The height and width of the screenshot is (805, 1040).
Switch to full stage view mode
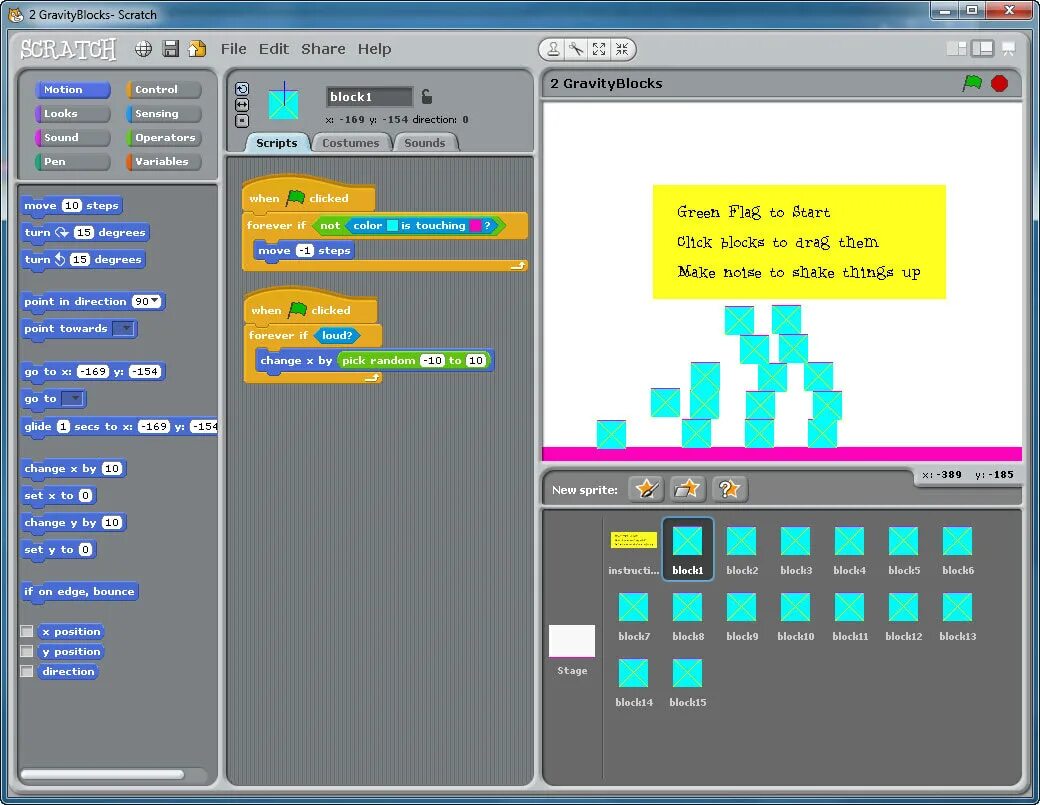(982, 48)
